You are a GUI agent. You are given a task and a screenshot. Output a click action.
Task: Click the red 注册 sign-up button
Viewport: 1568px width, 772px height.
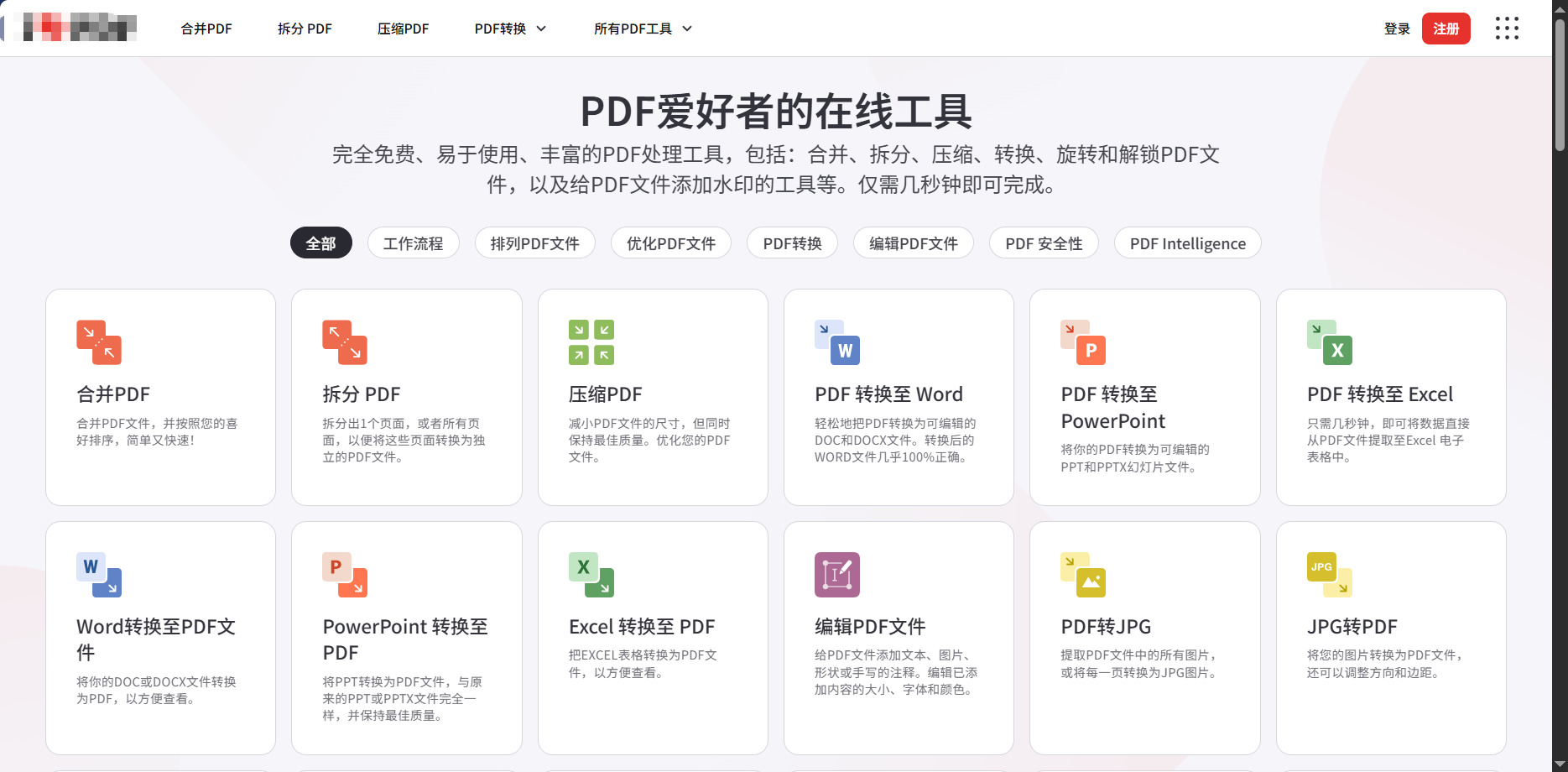tap(1446, 29)
